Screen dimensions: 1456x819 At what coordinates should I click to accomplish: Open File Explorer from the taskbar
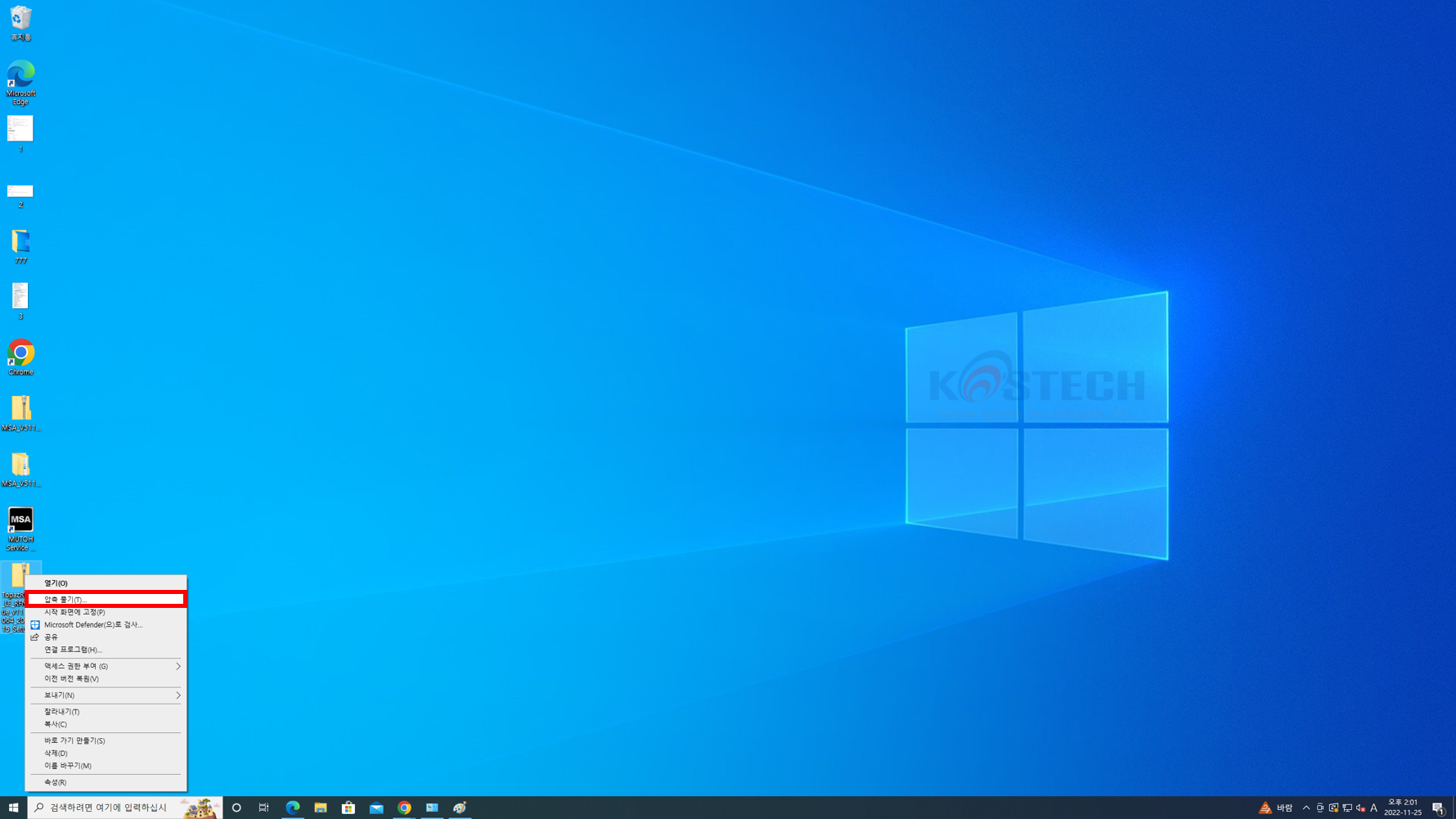click(321, 808)
